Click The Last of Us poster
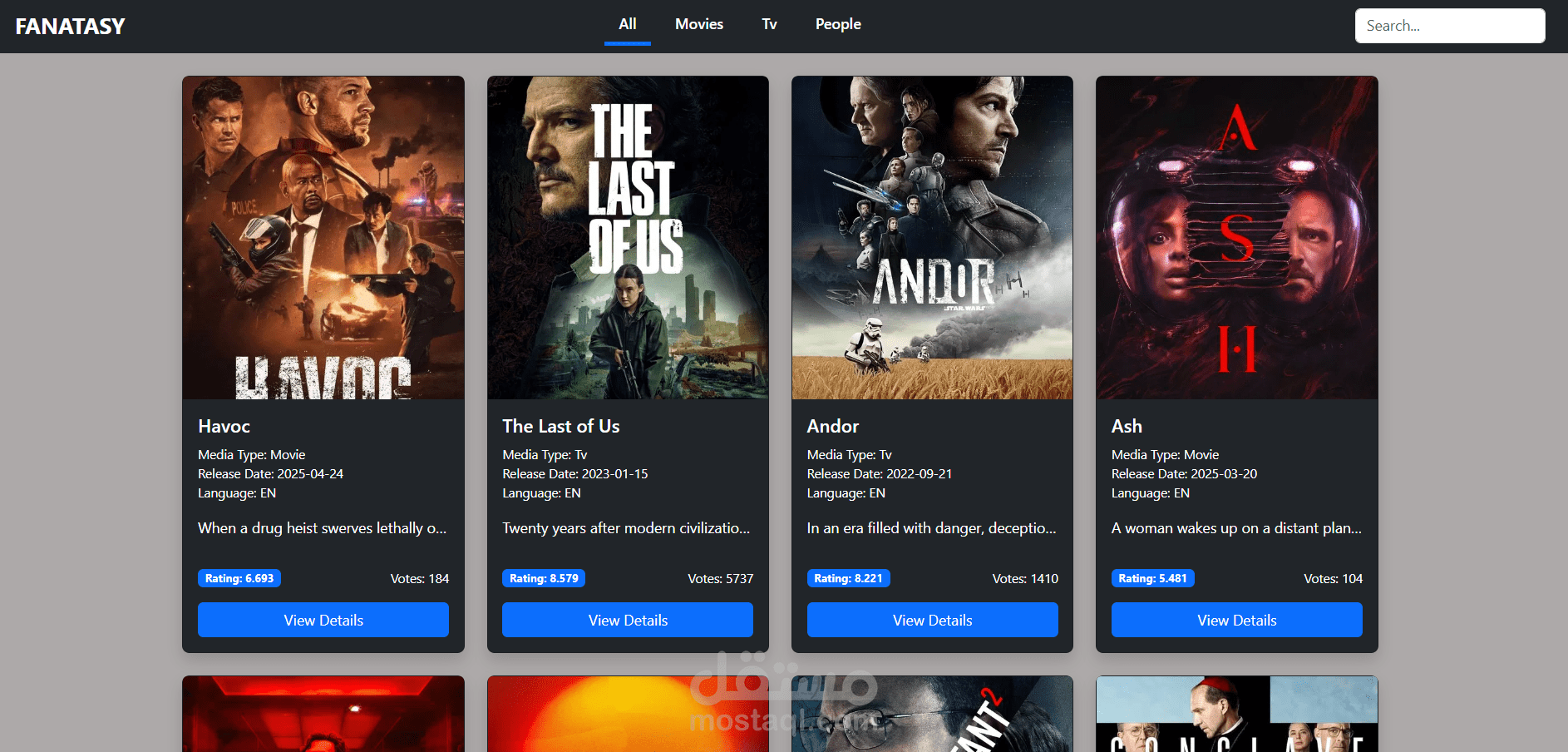Viewport: 1568px width, 752px height. [x=628, y=238]
